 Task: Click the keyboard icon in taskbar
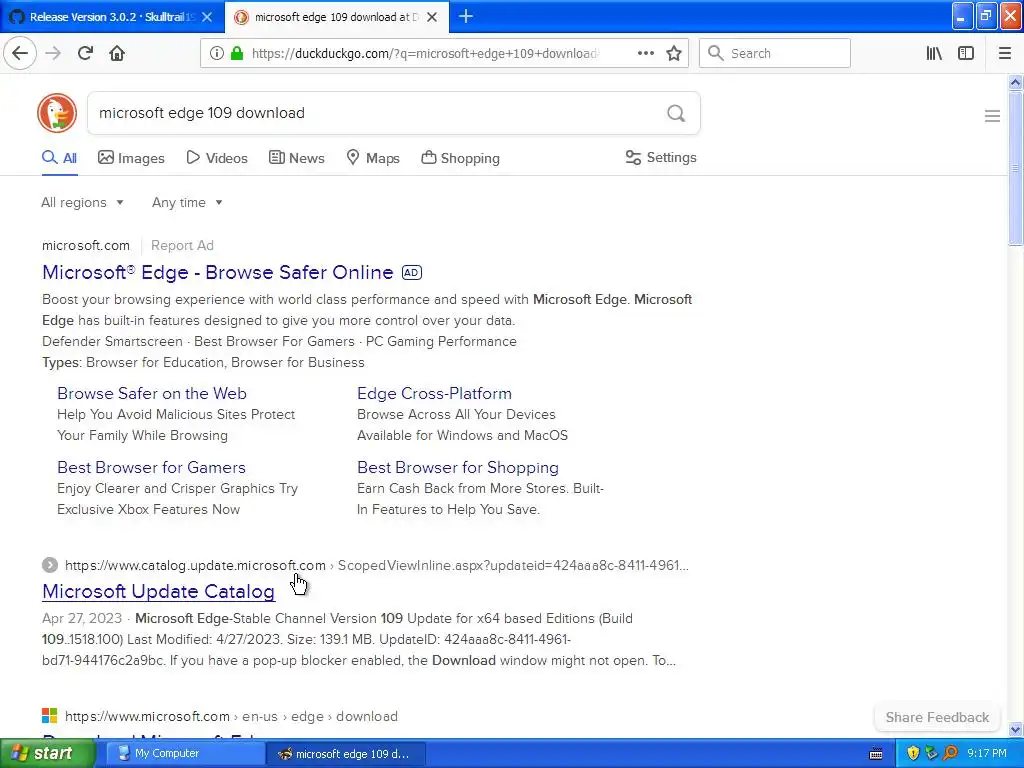(876, 754)
